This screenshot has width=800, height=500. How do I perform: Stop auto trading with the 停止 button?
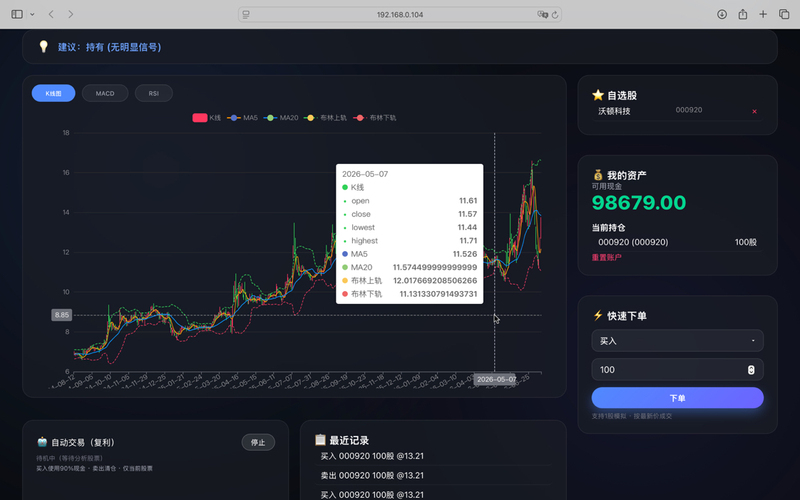tap(258, 442)
